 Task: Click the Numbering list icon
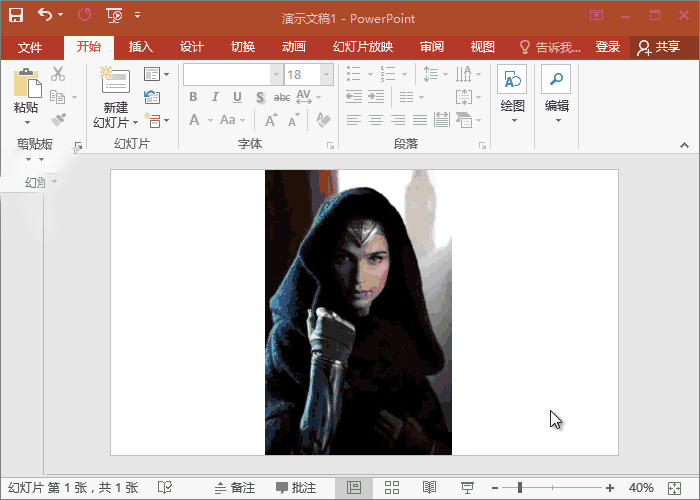(x=388, y=74)
